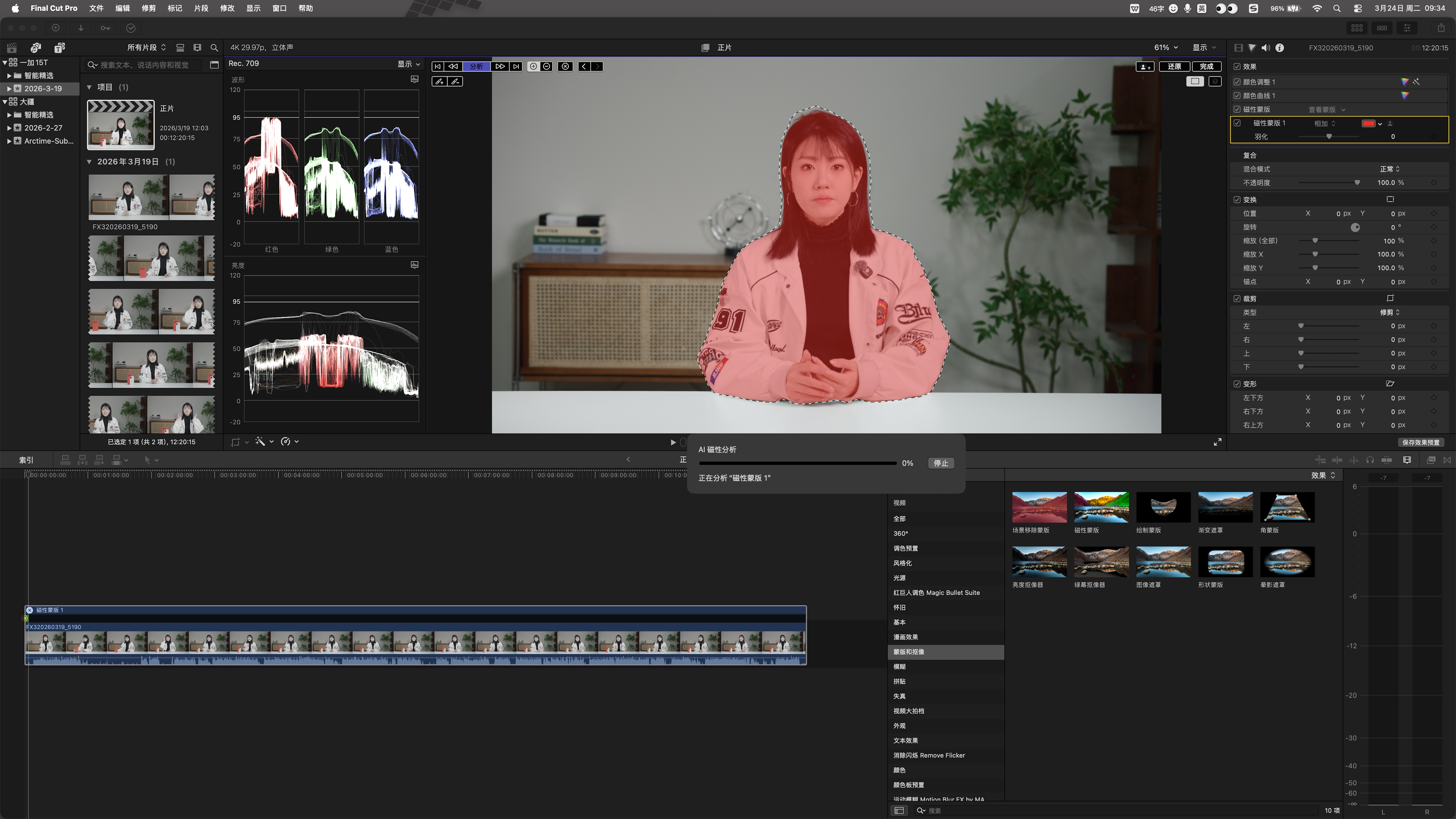Click the titles and generators sidebar icon
Screen dimensions: 1456x819
(x=59, y=48)
